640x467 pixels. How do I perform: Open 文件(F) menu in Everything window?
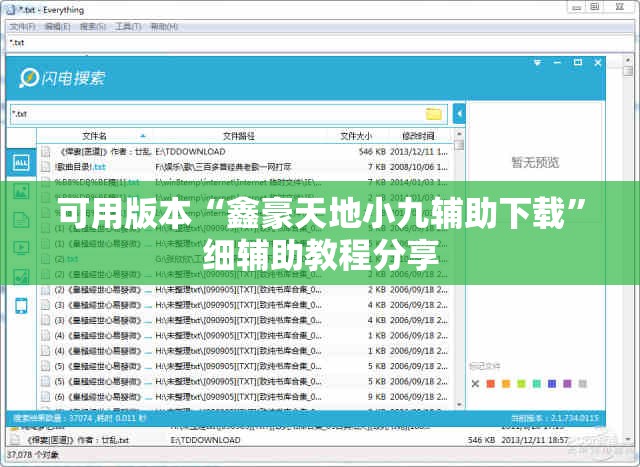[x=22, y=27]
